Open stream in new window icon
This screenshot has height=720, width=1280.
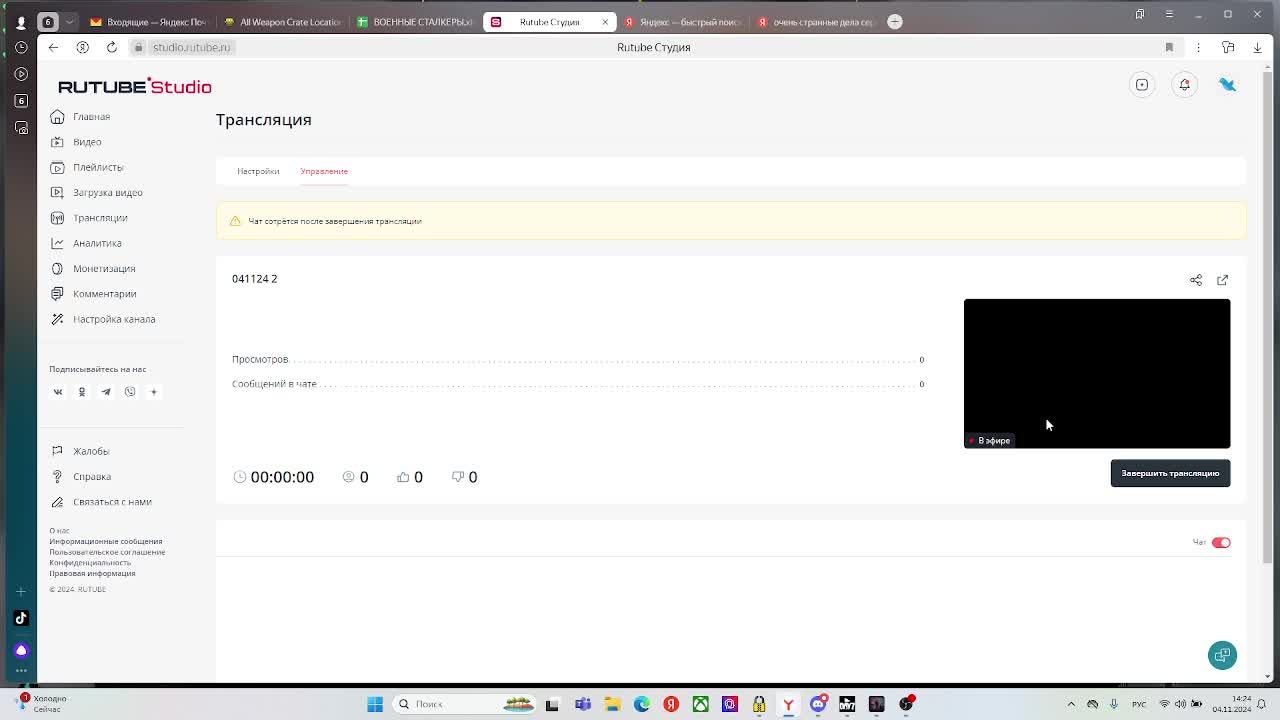pos(1222,280)
